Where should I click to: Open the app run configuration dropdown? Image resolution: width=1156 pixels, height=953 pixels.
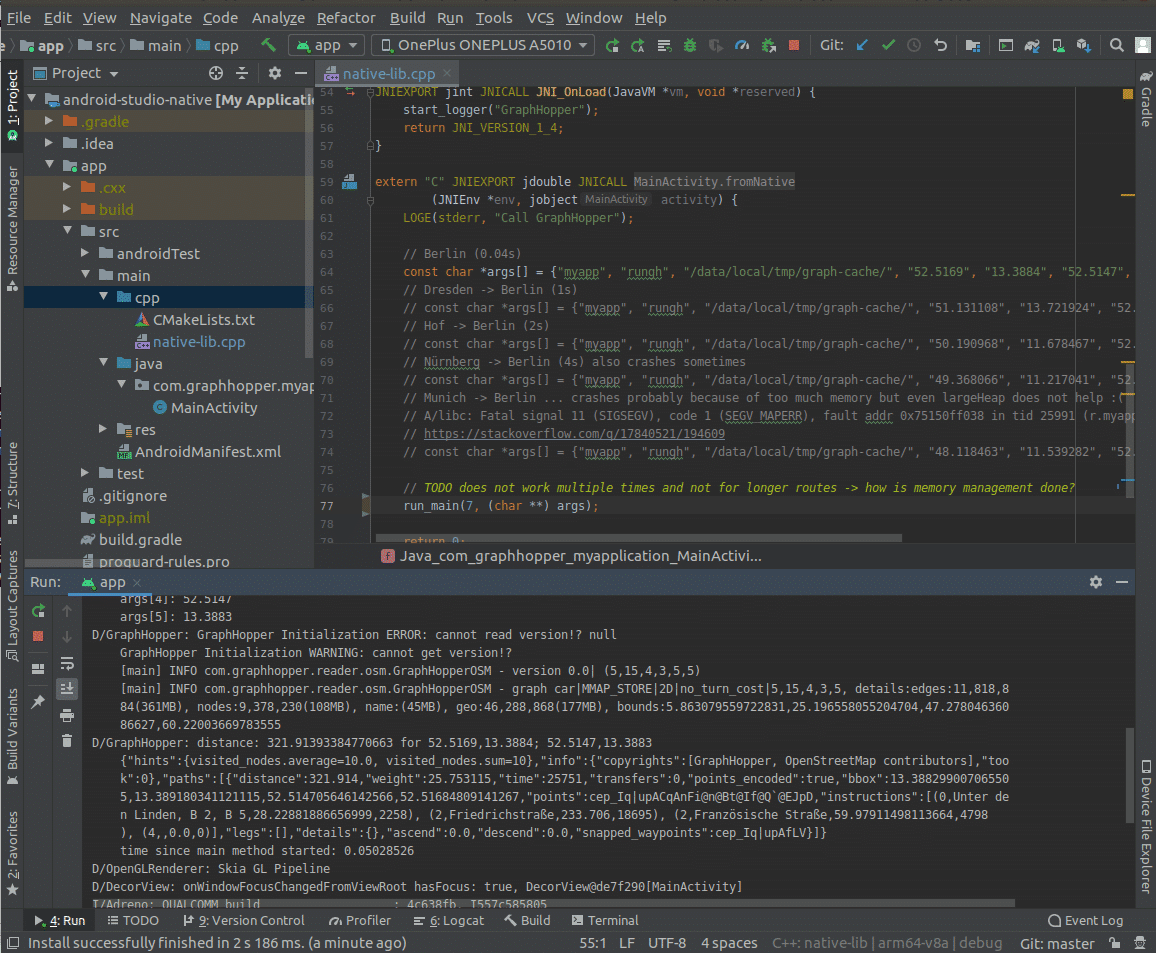326,45
